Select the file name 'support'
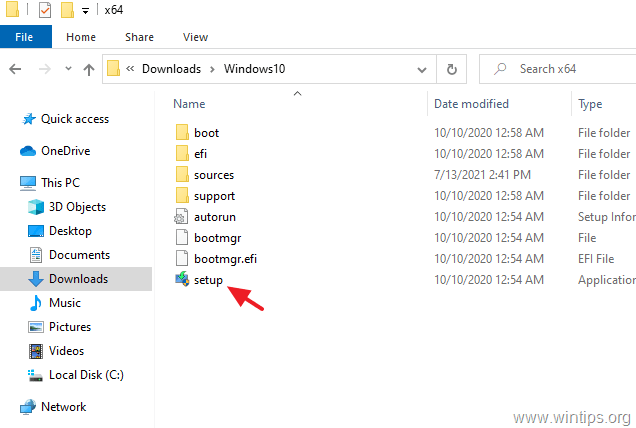This screenshot has height=428, width=636. tap(214, 196)
